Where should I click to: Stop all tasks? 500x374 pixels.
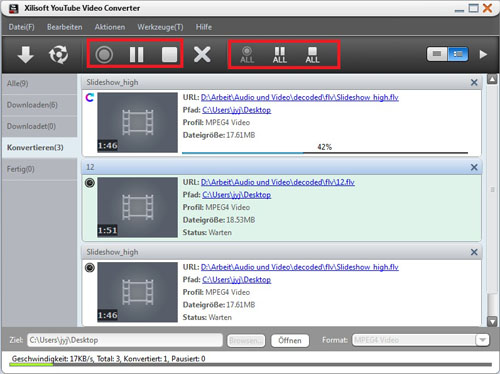pyautogui.click(x=312, y=55)
